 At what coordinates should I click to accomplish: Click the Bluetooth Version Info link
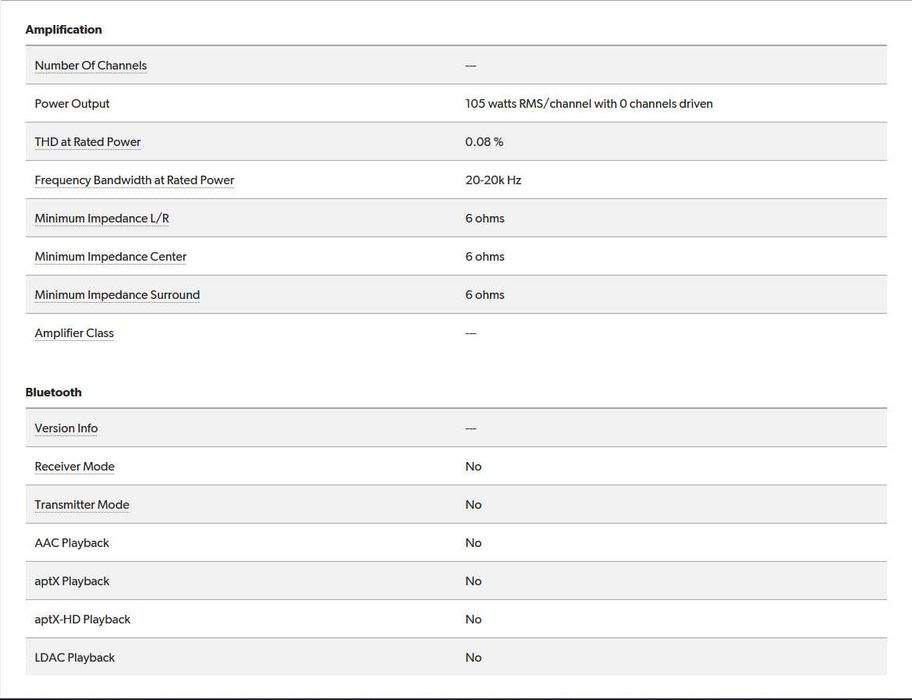pyautogui.click(x=66, y=428)
